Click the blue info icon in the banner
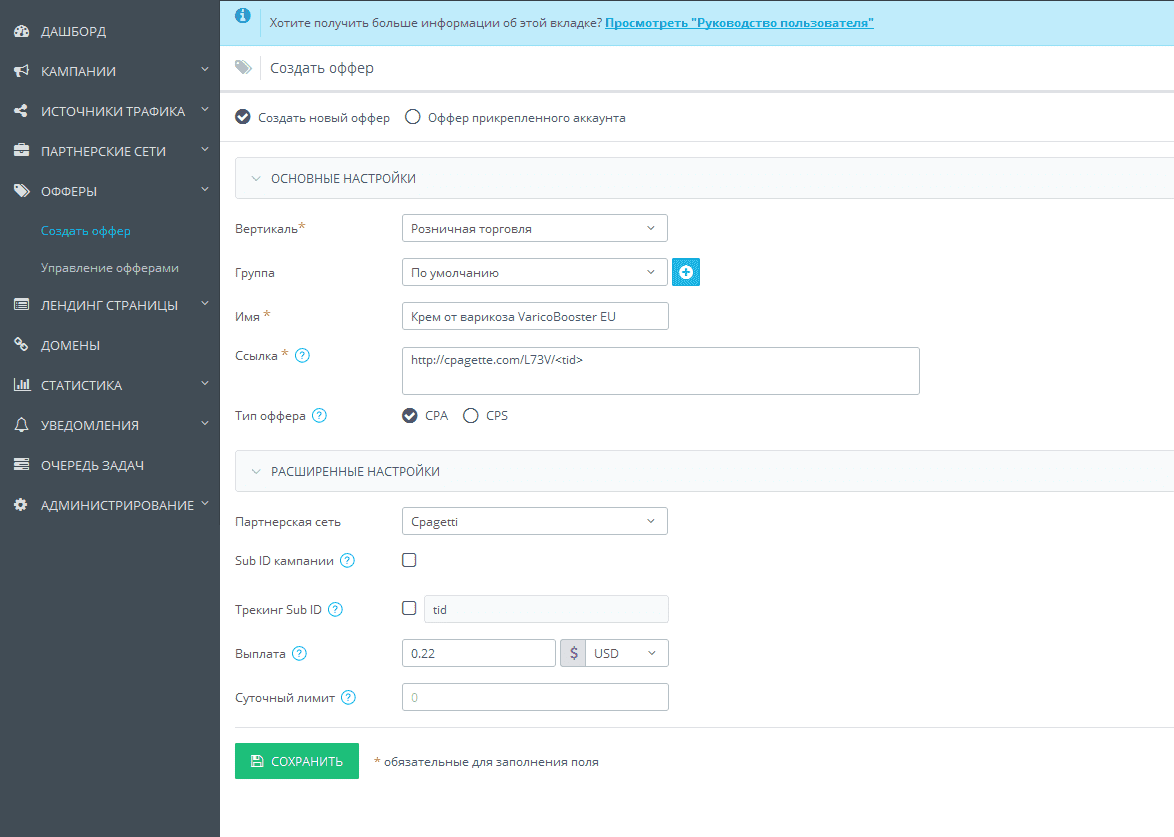 [x=243, y=16]
